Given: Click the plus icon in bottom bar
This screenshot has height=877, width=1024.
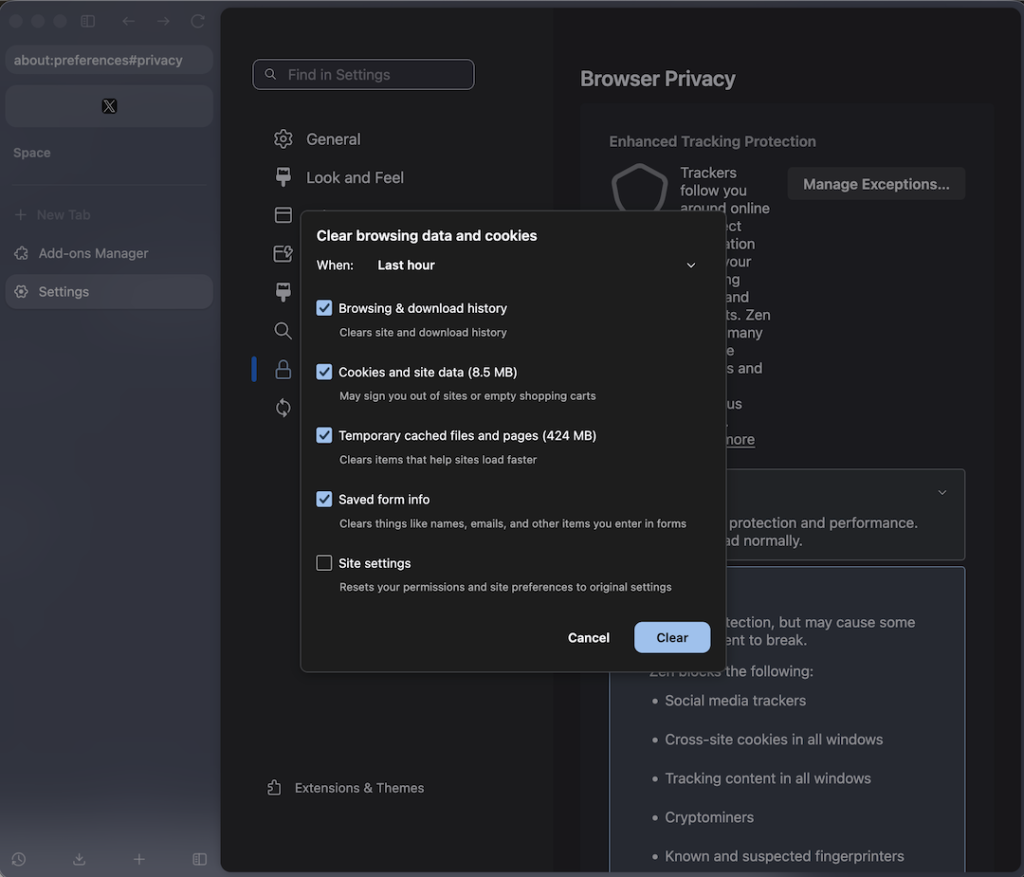Looking at the screenshot, I should point(139,859).
